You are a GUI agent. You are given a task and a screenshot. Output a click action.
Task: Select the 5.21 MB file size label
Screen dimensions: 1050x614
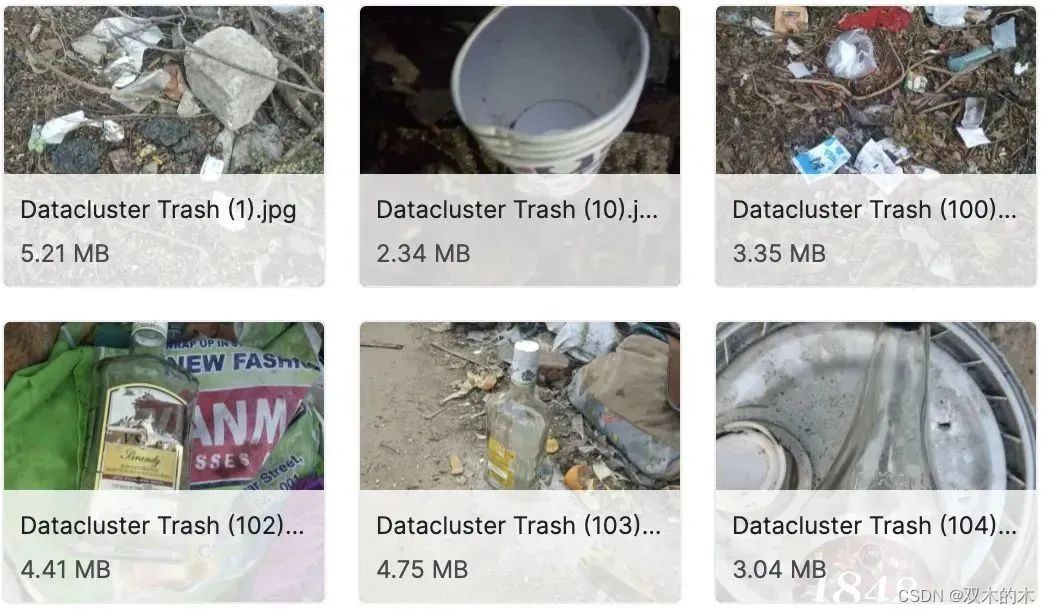pos(65,254)
